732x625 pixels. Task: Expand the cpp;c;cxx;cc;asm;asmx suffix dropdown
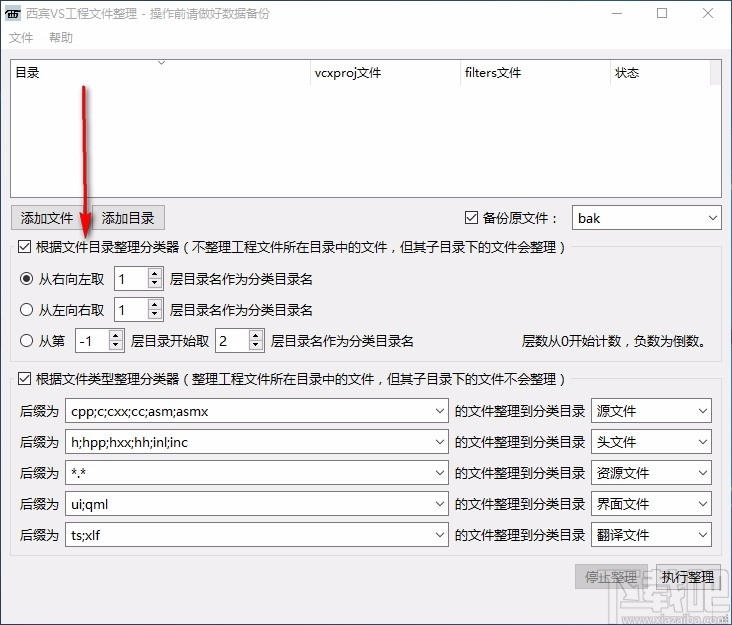point(439,411)
